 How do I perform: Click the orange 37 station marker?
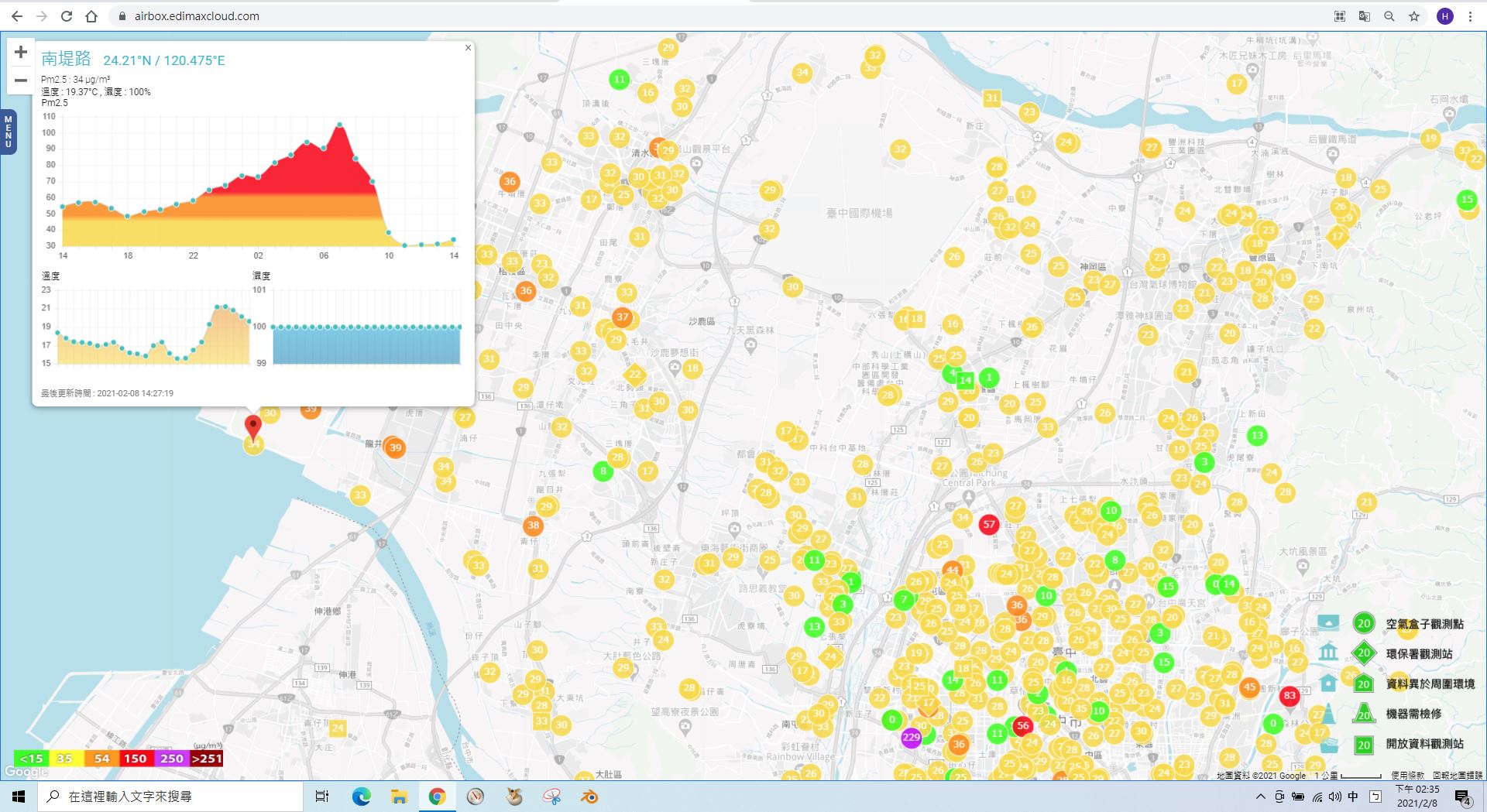(x=623, y=317)
